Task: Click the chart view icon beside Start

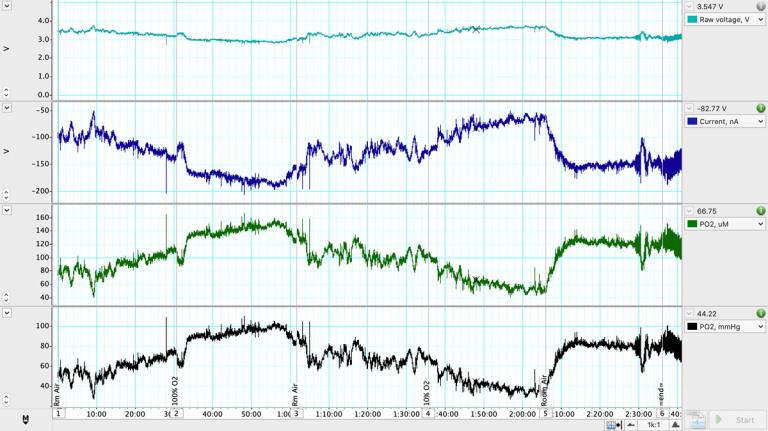Action: (x=696, y=420)
